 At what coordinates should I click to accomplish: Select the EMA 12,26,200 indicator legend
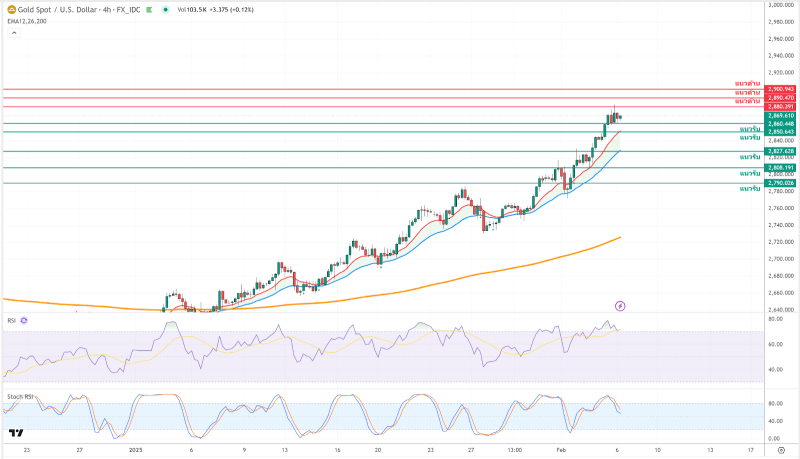coord(25,20)
